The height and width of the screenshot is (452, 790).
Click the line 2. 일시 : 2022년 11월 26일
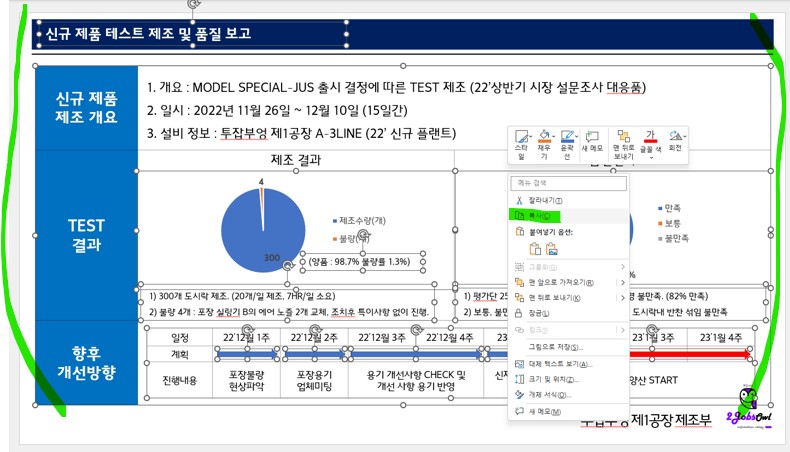[277, 110]
